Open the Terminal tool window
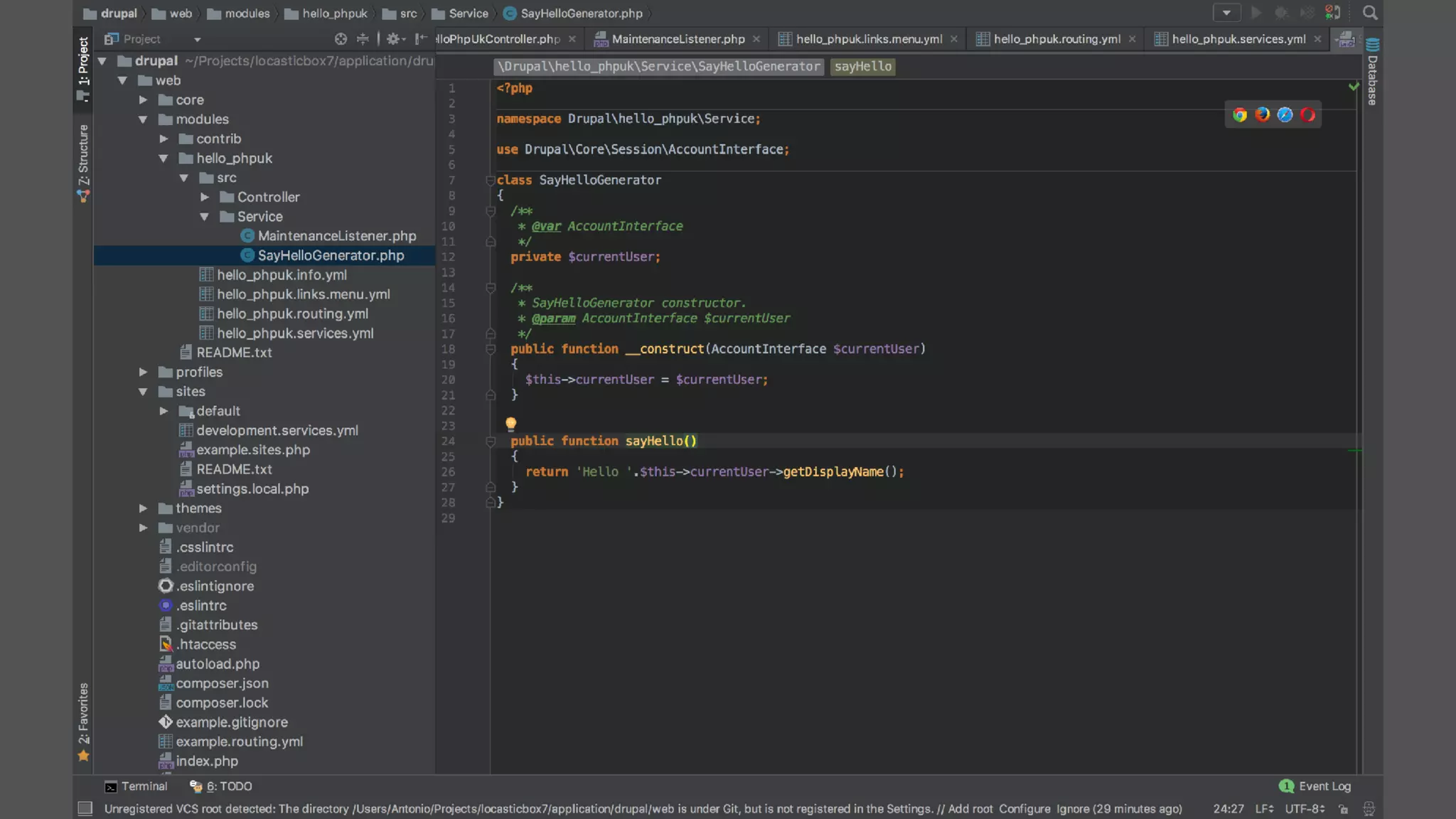 pos(144,786)
